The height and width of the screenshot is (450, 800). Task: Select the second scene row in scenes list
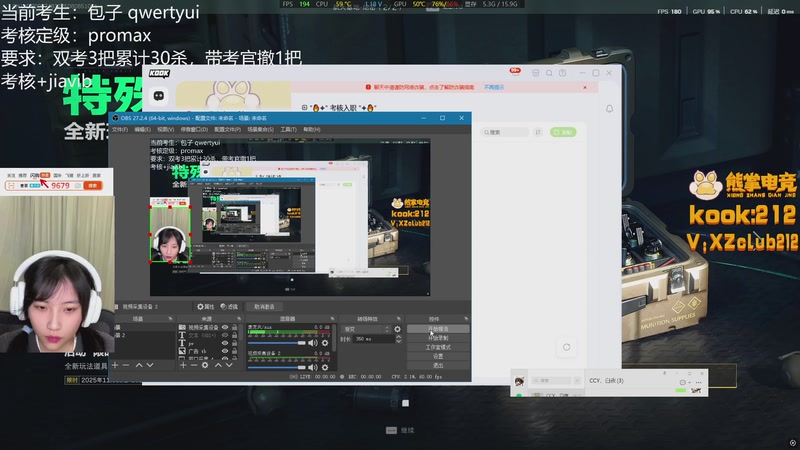144,335
